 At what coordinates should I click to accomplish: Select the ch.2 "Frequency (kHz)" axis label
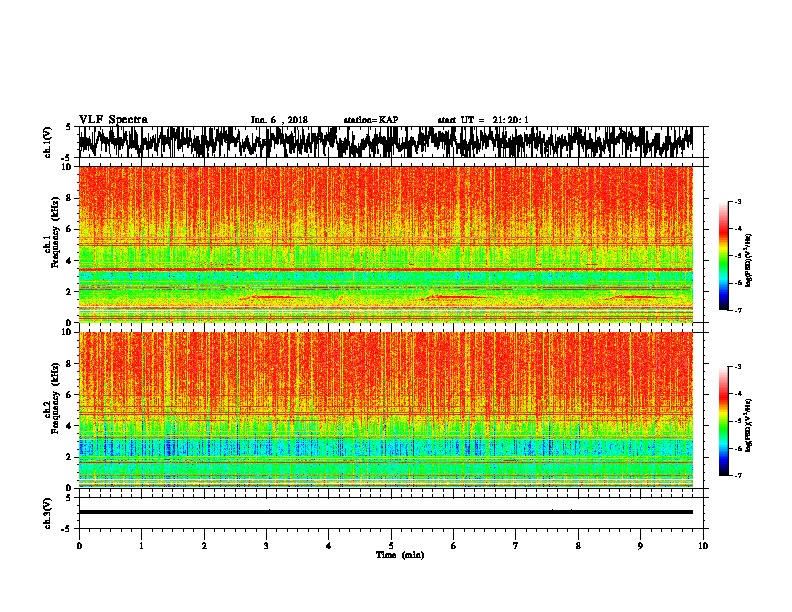[x=55, y=398]
